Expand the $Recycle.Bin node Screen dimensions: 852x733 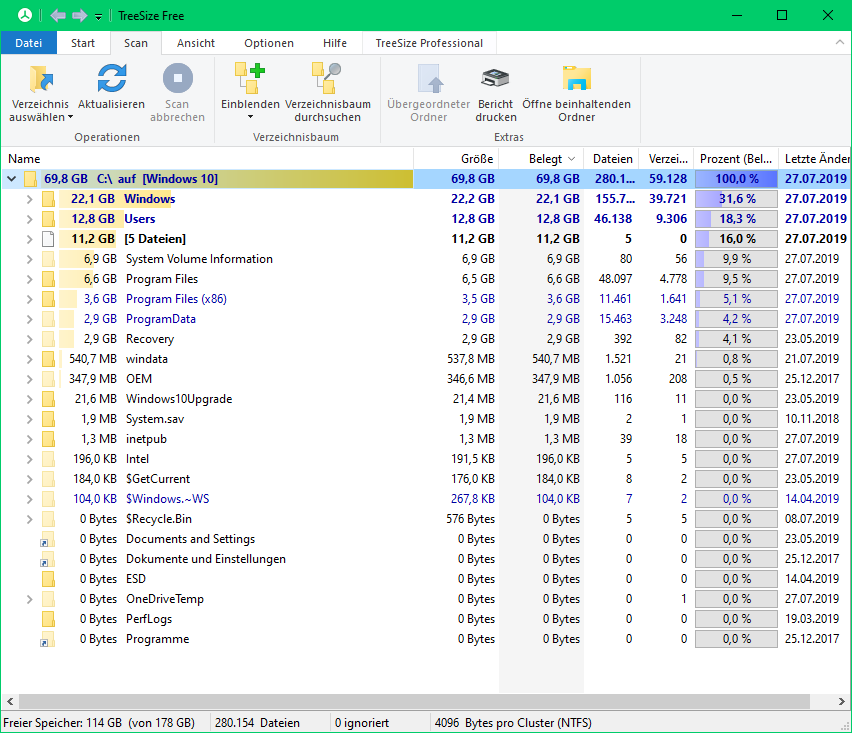pos(29,519)
